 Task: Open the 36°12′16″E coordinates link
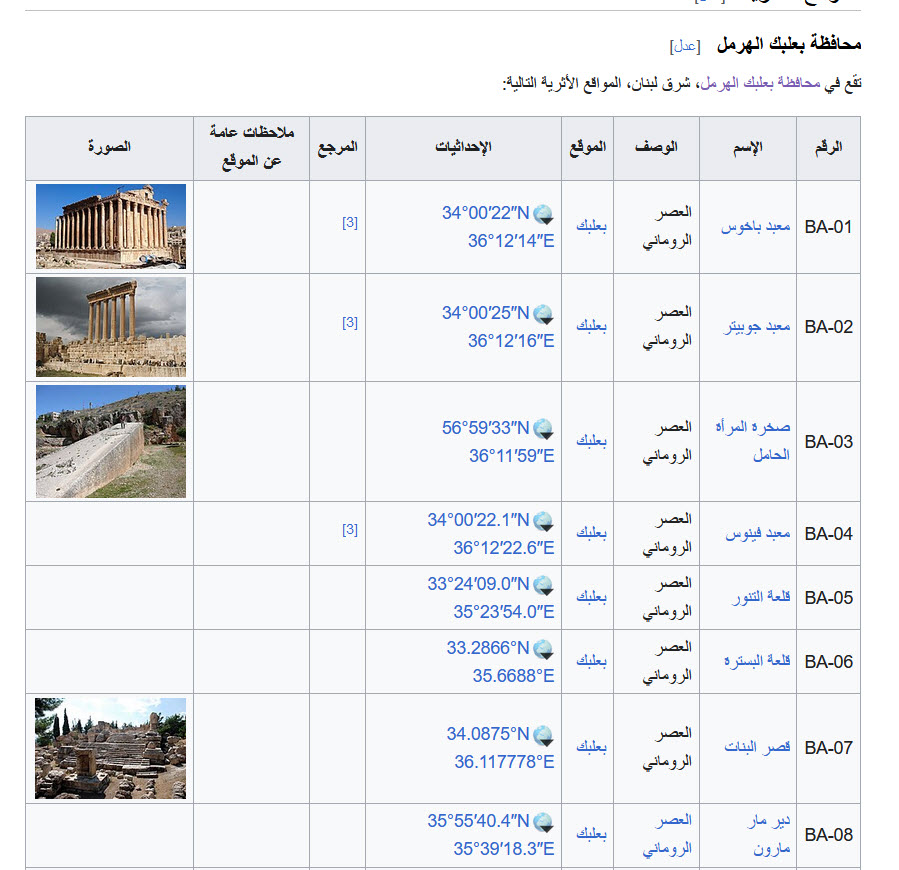511,341
